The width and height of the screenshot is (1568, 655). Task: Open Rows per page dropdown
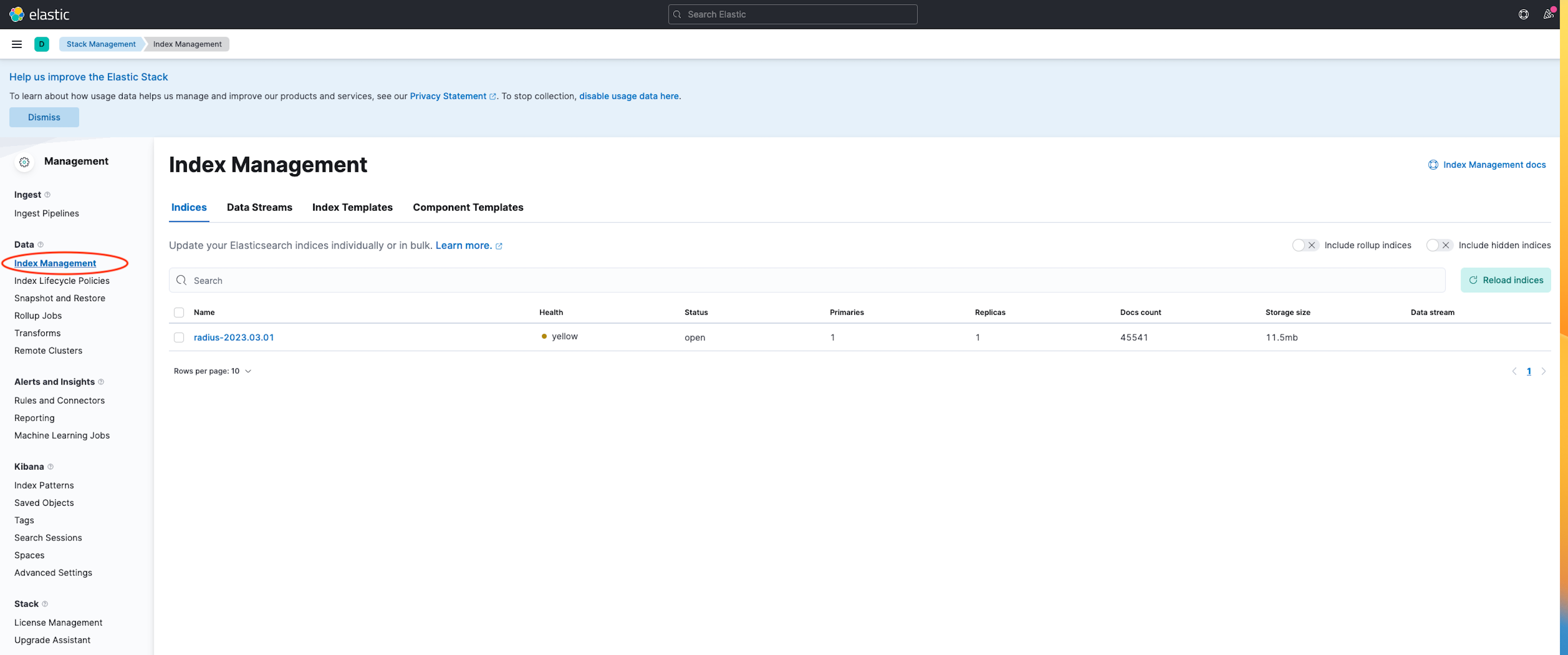coord(212,371)
